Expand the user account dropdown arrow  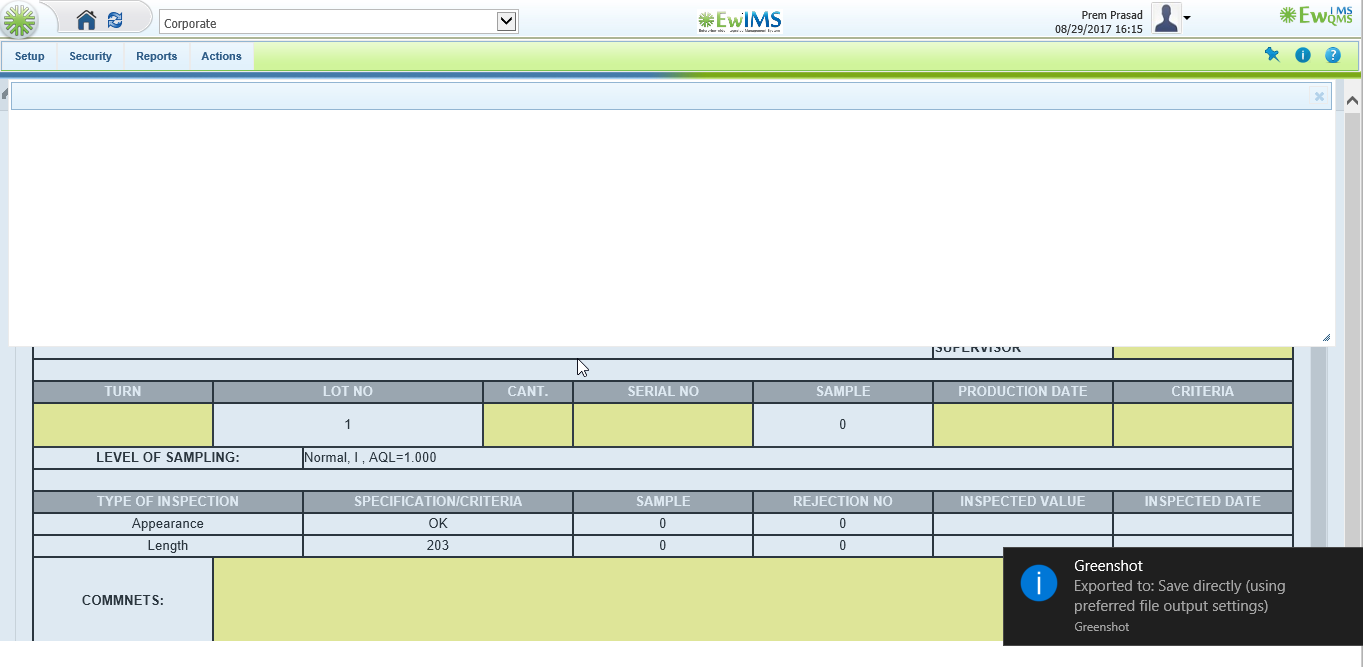pos(1187,18)
